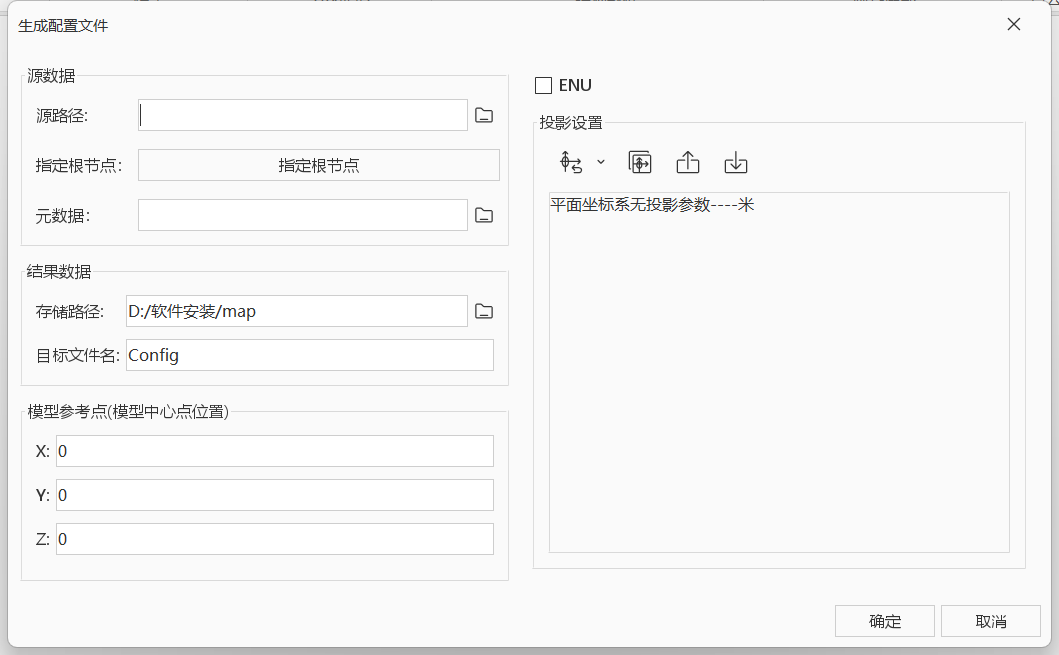
Task: Browse for source path folder
Action: [x=484, y=115]
